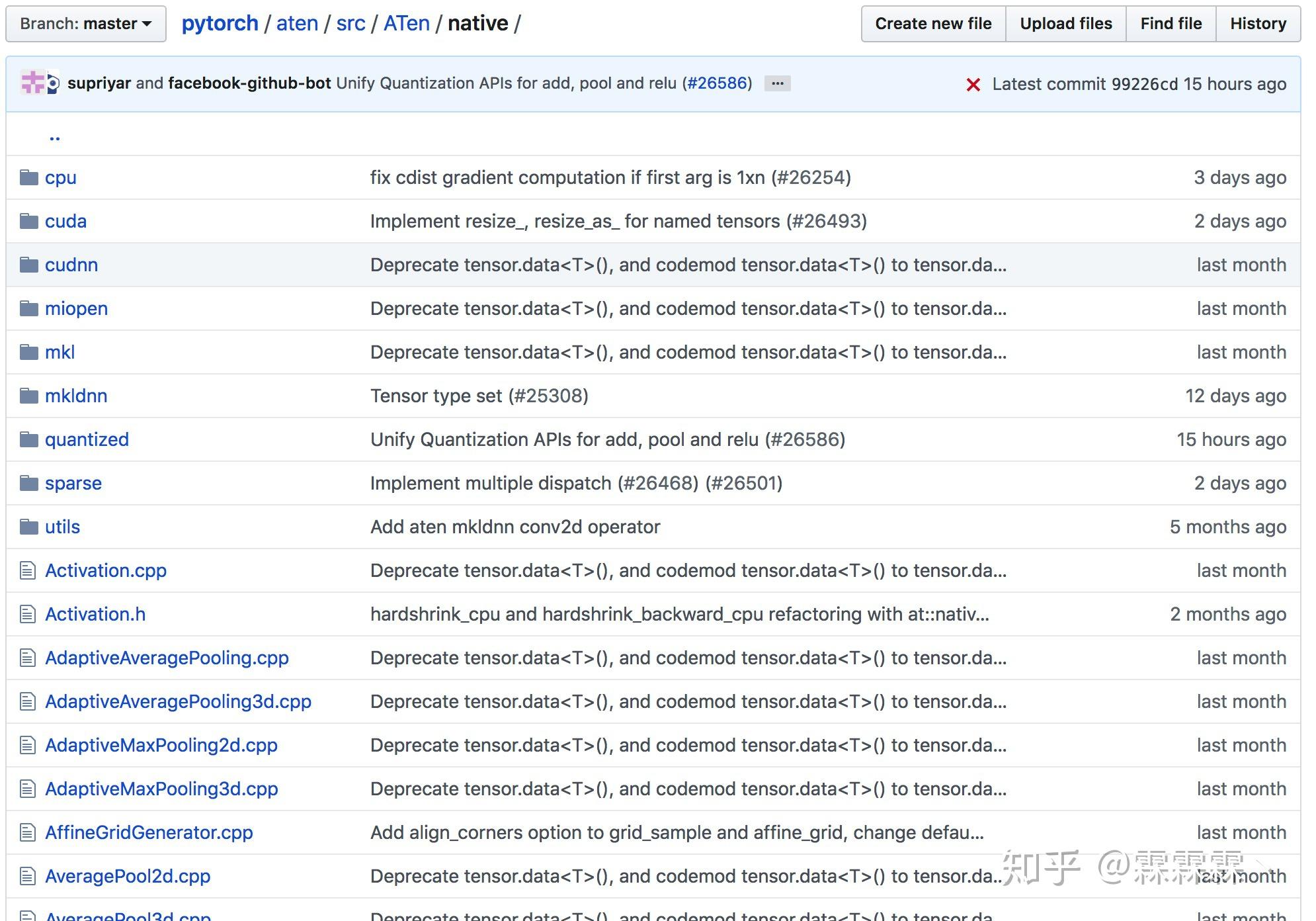The image size is (1316, 921).
Task: Click the cudnn folder icon
Action: (29, 265)
